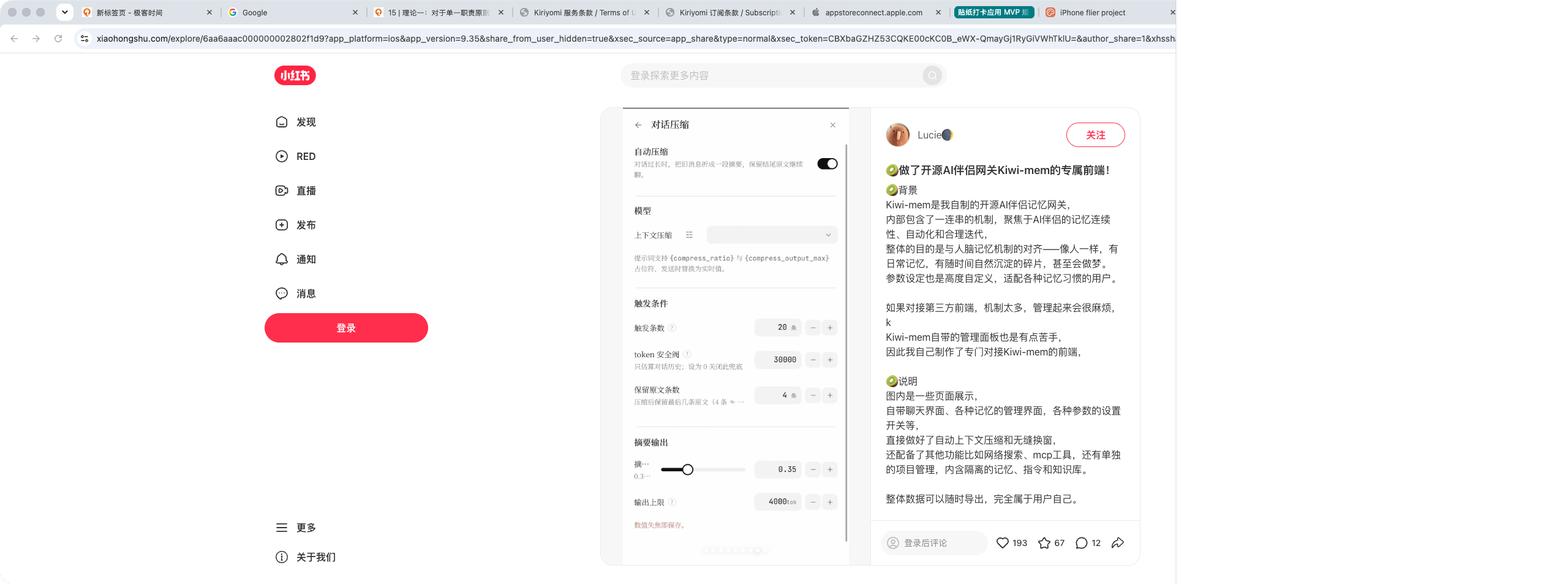Close the 新标签页 - 极客时间 tab
This screenshot has height=584, width=1568.
tap(208, 13)
